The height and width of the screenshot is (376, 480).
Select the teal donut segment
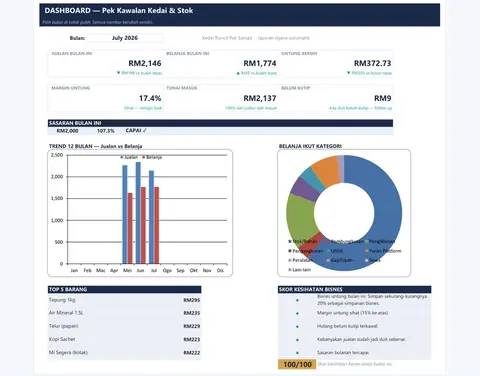312,177
